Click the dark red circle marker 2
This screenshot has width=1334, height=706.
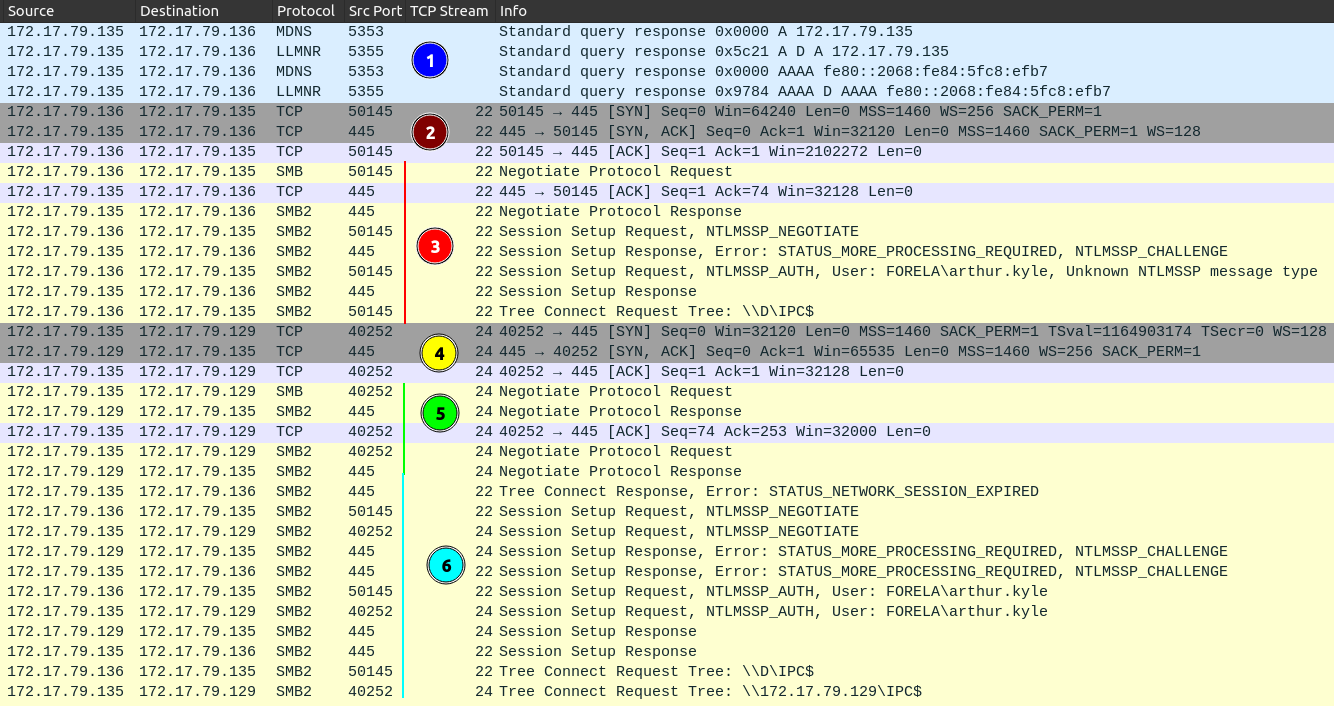(x=430, y=132)
